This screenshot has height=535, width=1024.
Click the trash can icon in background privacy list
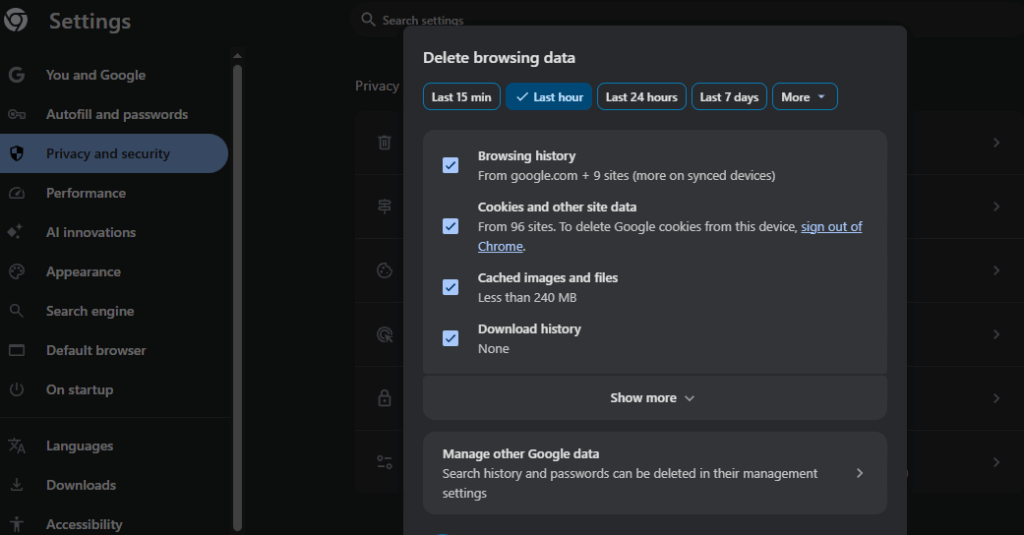[x=385, y=142]
